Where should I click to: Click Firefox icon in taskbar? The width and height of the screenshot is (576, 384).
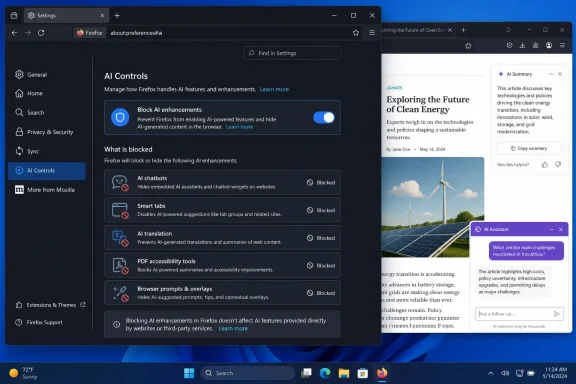[x=382, y=373]
